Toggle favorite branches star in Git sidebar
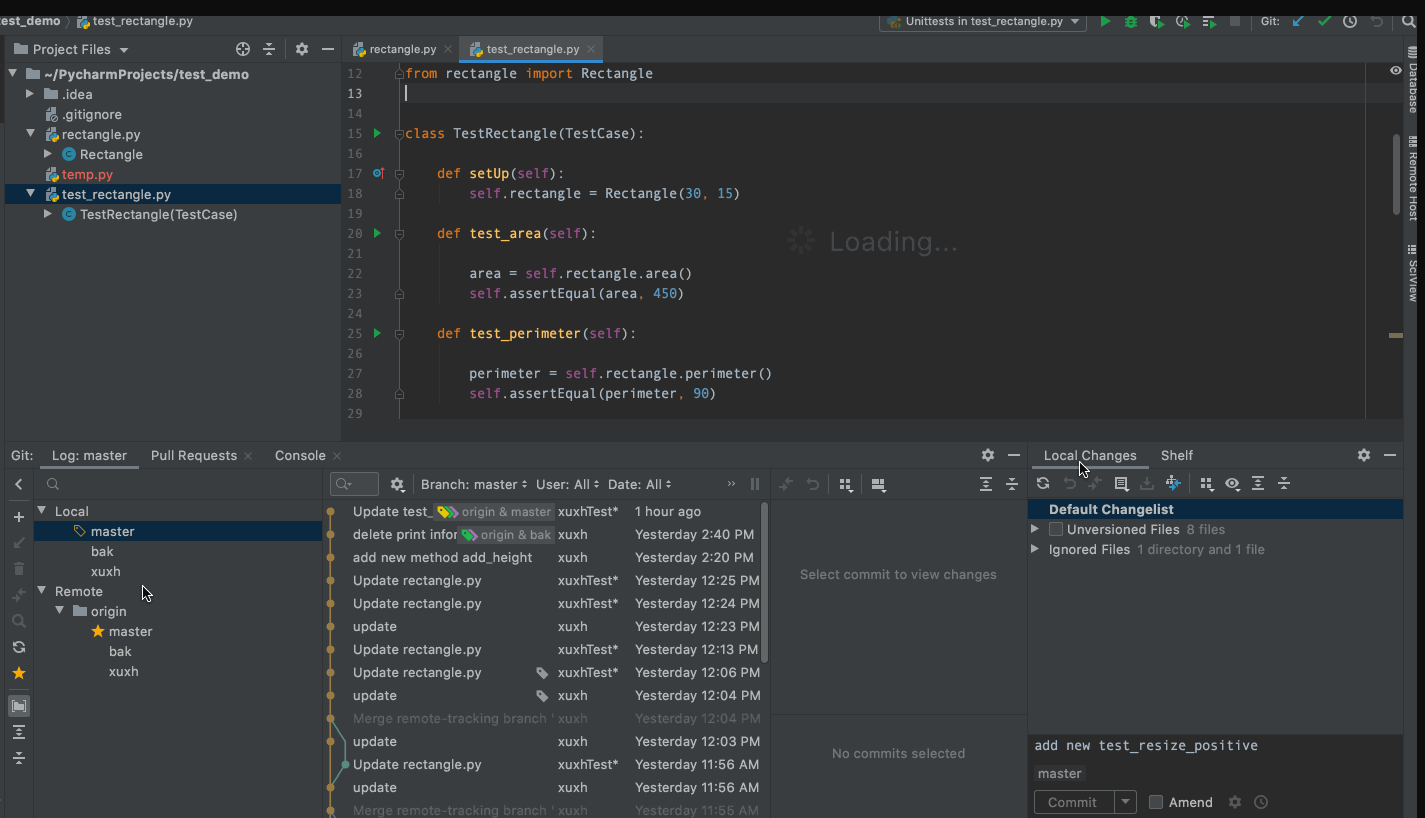Viewport: 1425px width, 818px height. coord(19,673)
